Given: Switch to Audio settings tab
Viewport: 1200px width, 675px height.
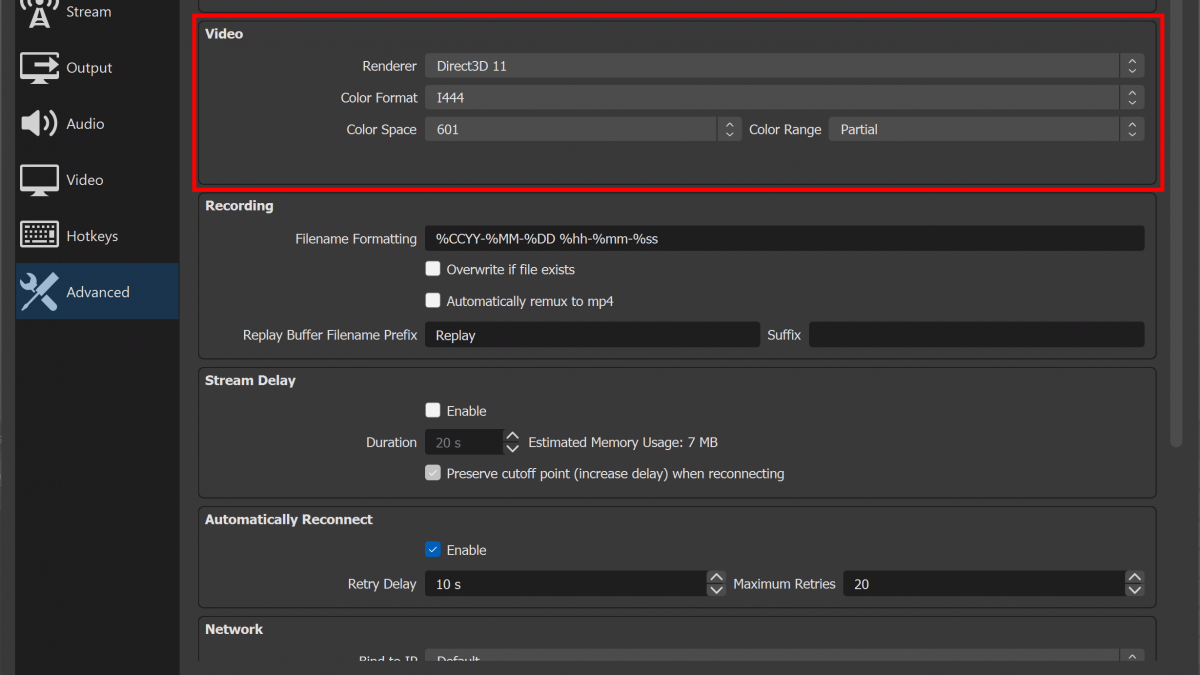Looking at the screenshot, I should [x=85, y=124].
